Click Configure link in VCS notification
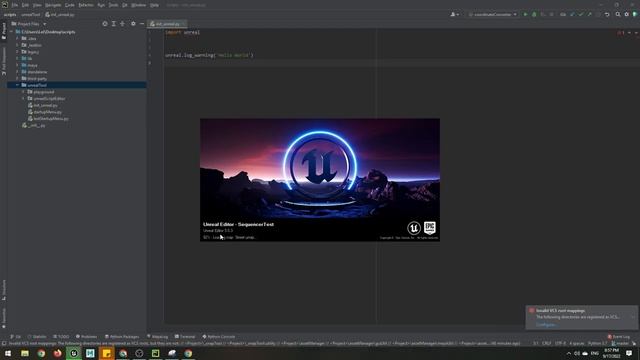Viewport: 640px width, 360px height. coord(546,324)
